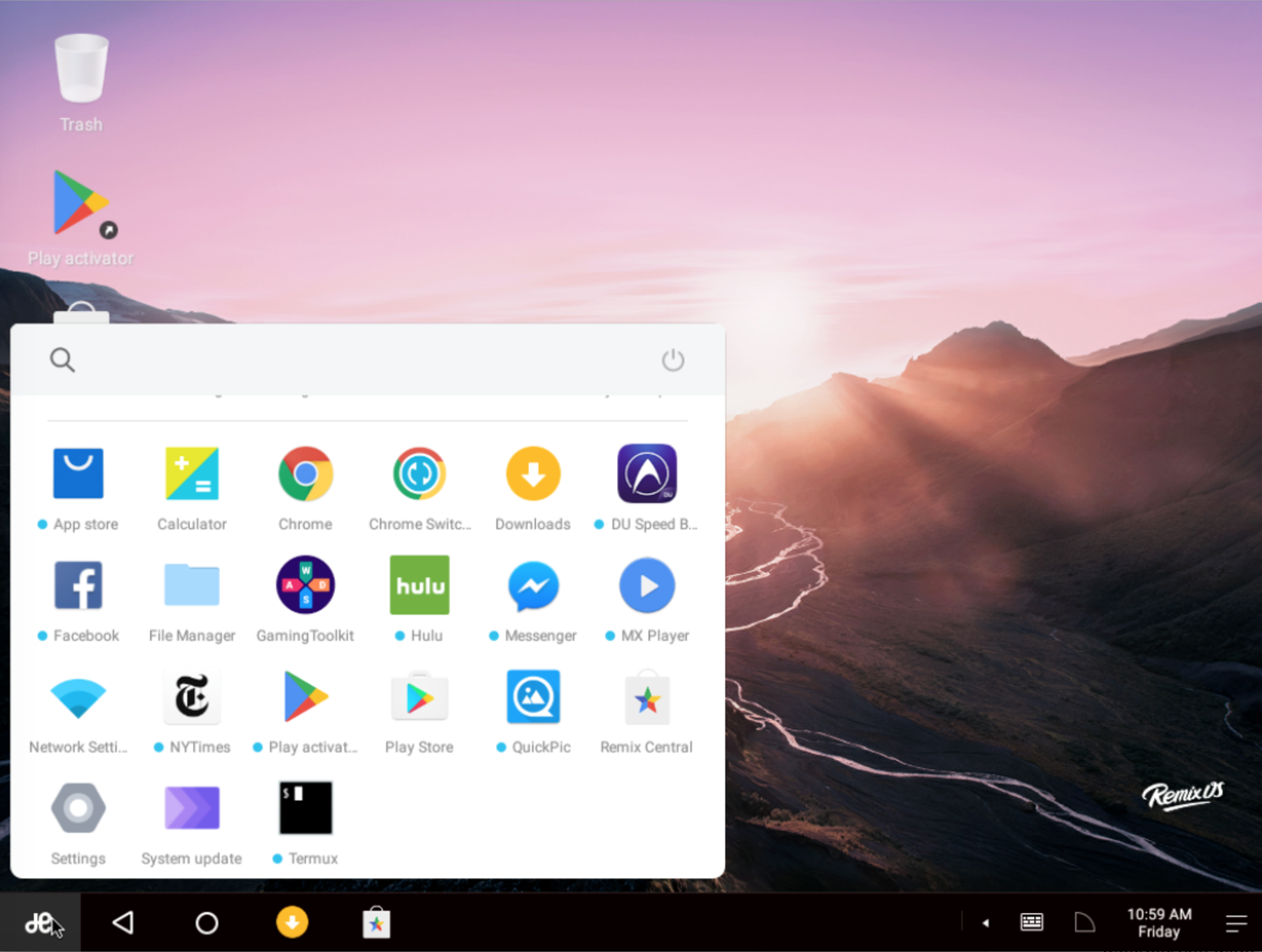Open the Termux terminal

(x=305, y=808)
